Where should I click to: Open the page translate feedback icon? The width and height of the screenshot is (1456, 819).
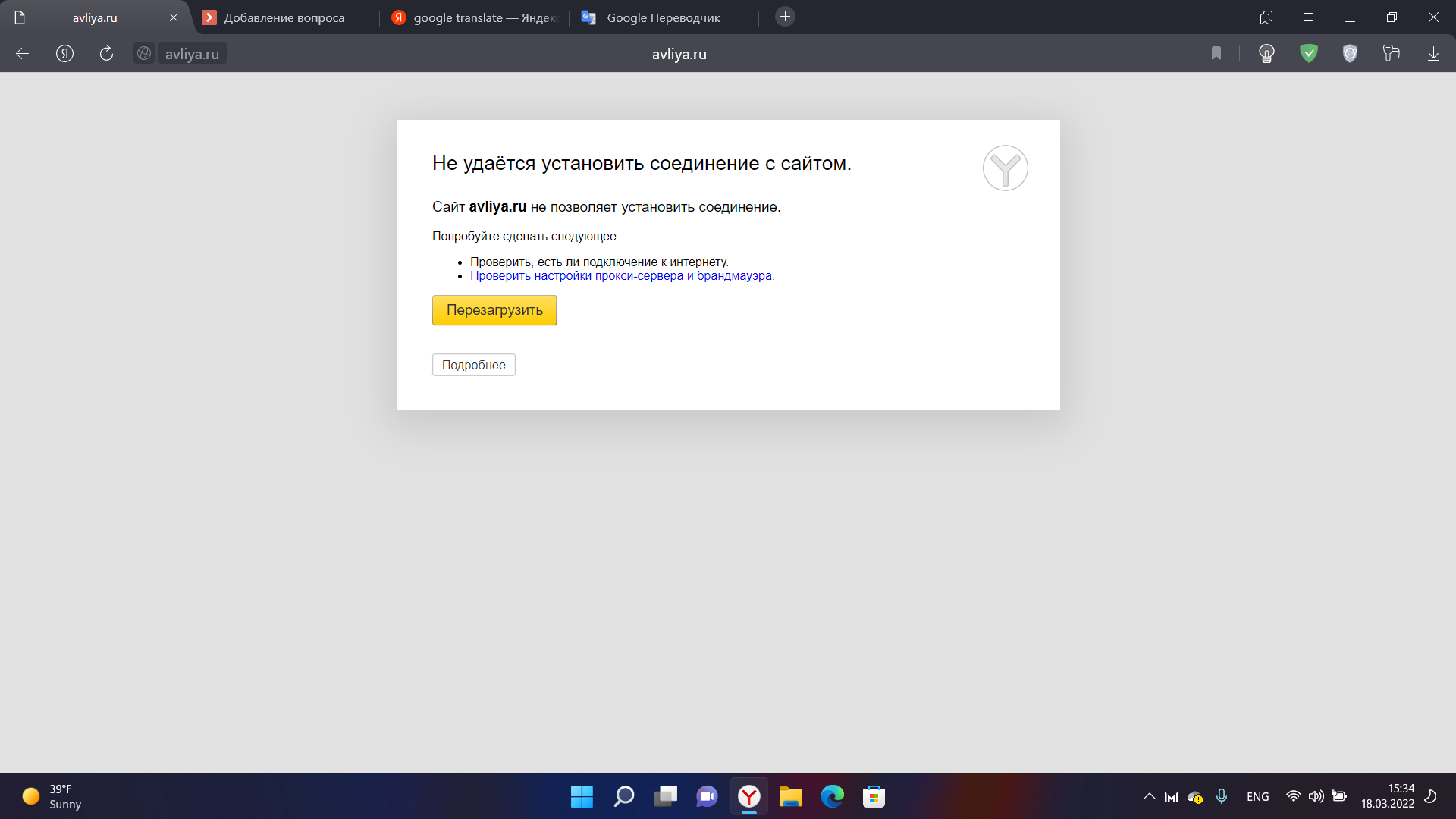[1391, 53]
